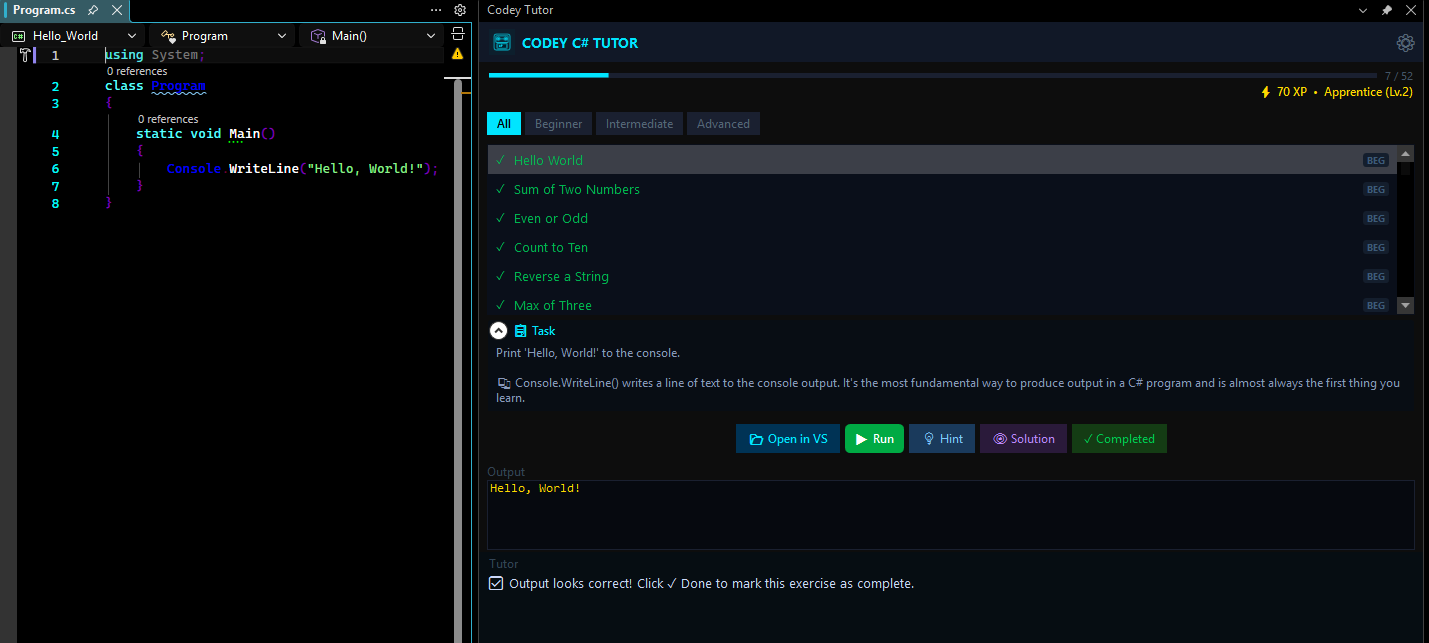Click the editor settings gear icon
1429x643 pixels.
(x=460, y=10)
